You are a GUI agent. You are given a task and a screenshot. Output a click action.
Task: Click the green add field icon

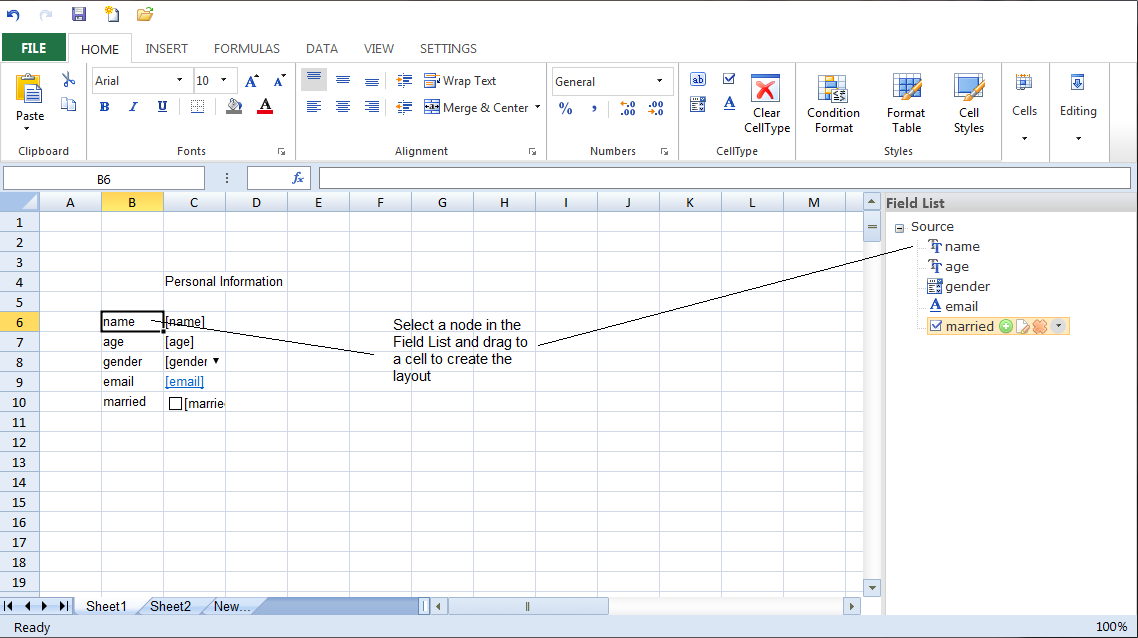click(x=1006, y=326)
